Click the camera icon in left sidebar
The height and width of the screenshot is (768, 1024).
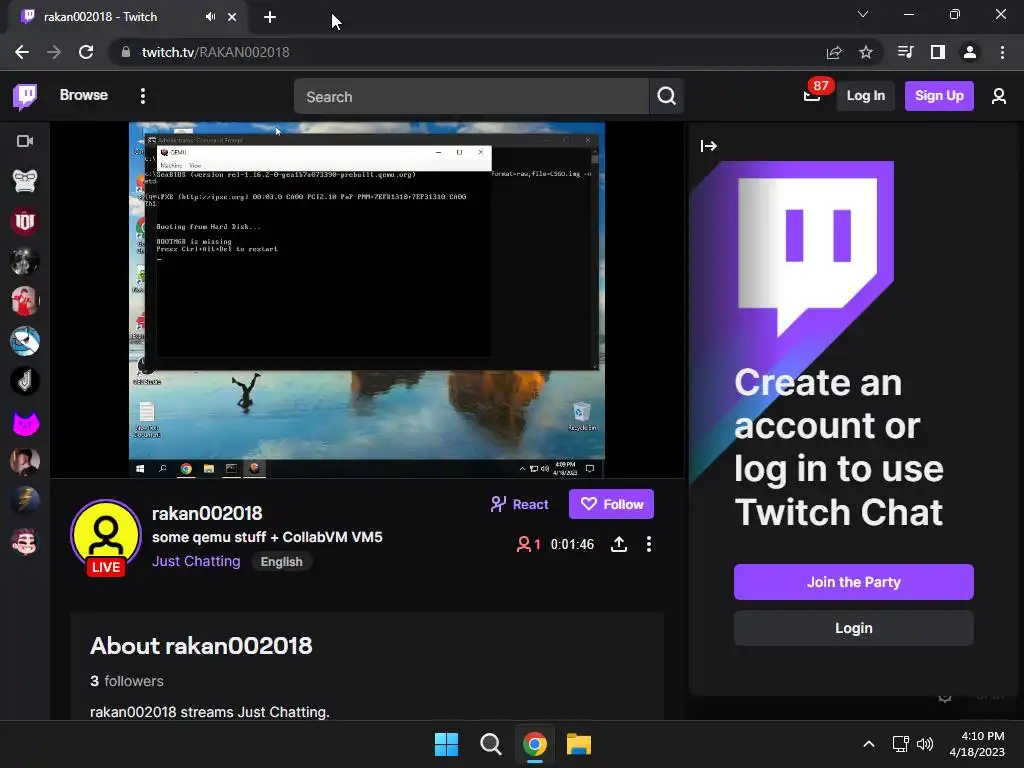[25, 141]
